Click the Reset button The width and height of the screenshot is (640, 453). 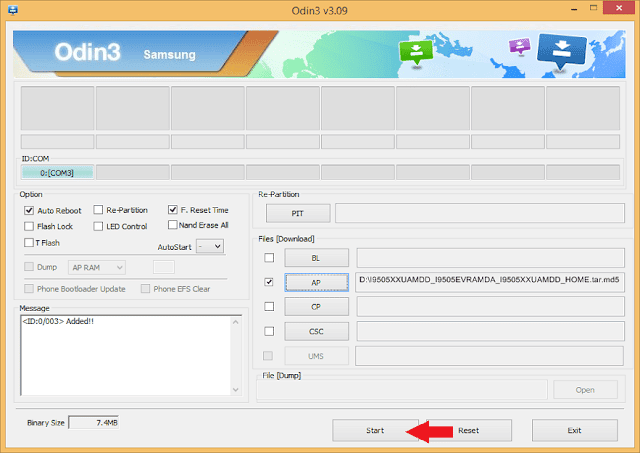pyautogui.click(x=469, y=430)
